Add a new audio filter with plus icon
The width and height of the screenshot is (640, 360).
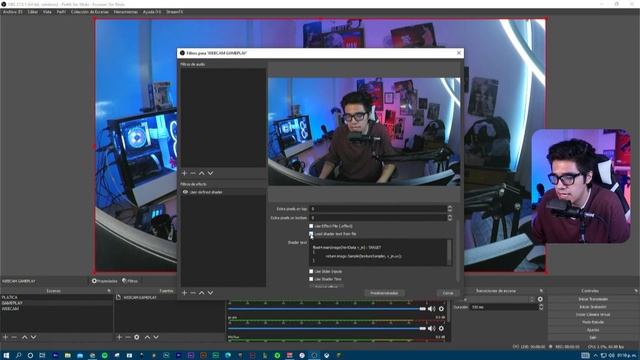184,173
